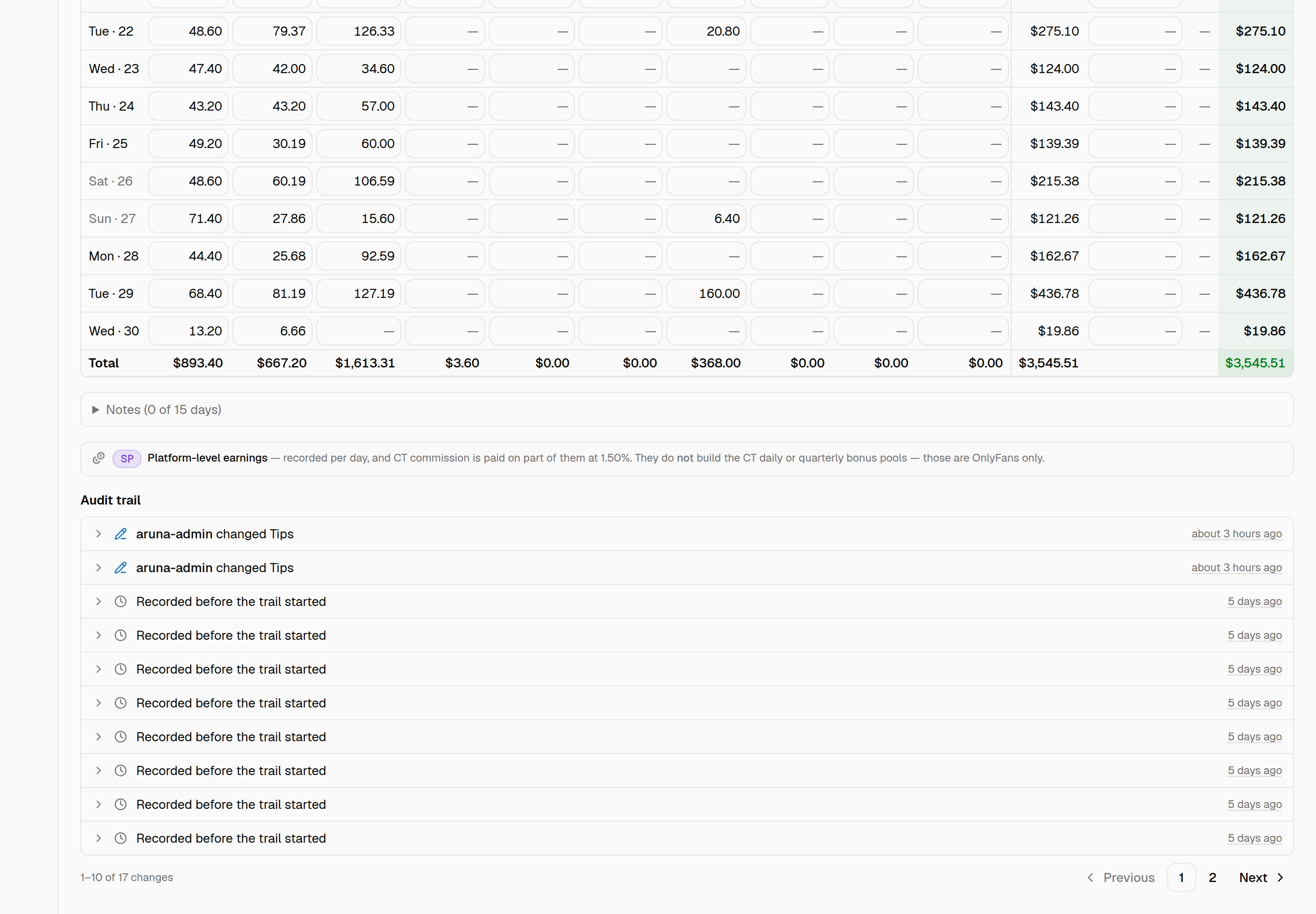Click the 20.80 field in Tue 22 row
Viewport: 1316px width, 914px height.
point(706,31)
